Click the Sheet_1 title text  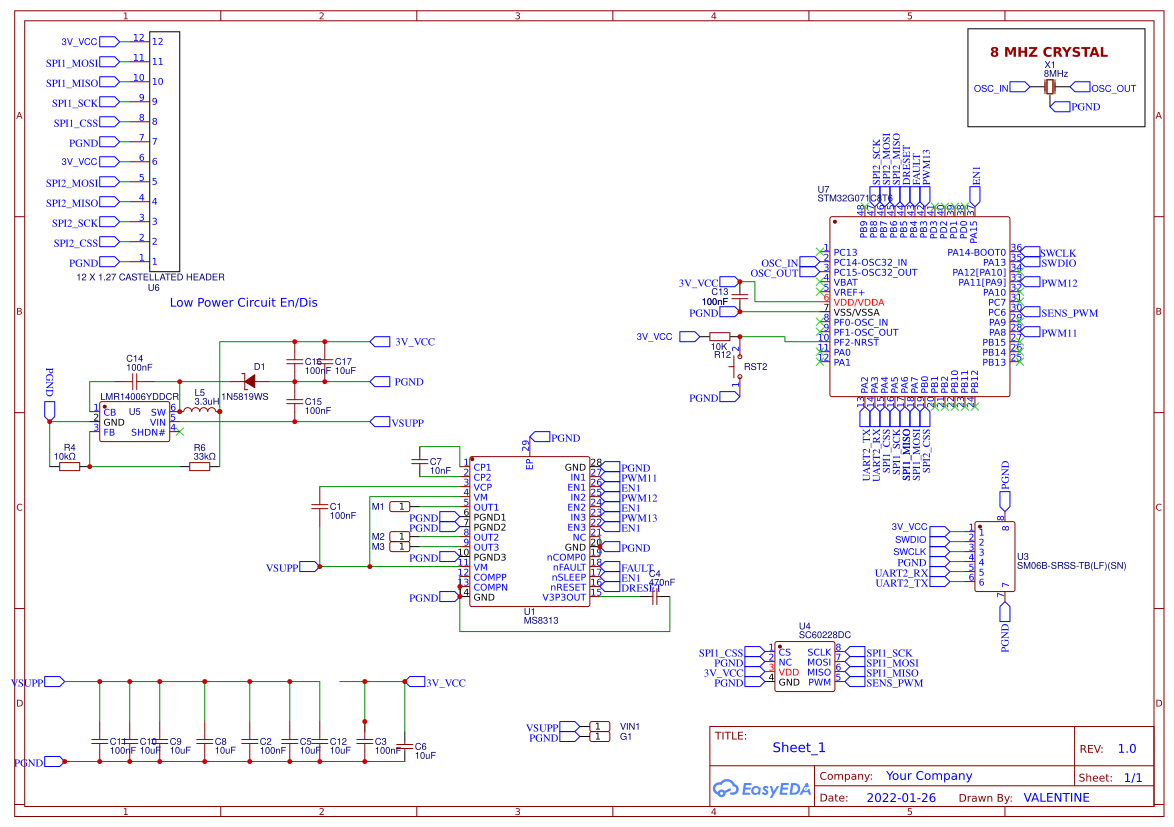click(800, 747)
